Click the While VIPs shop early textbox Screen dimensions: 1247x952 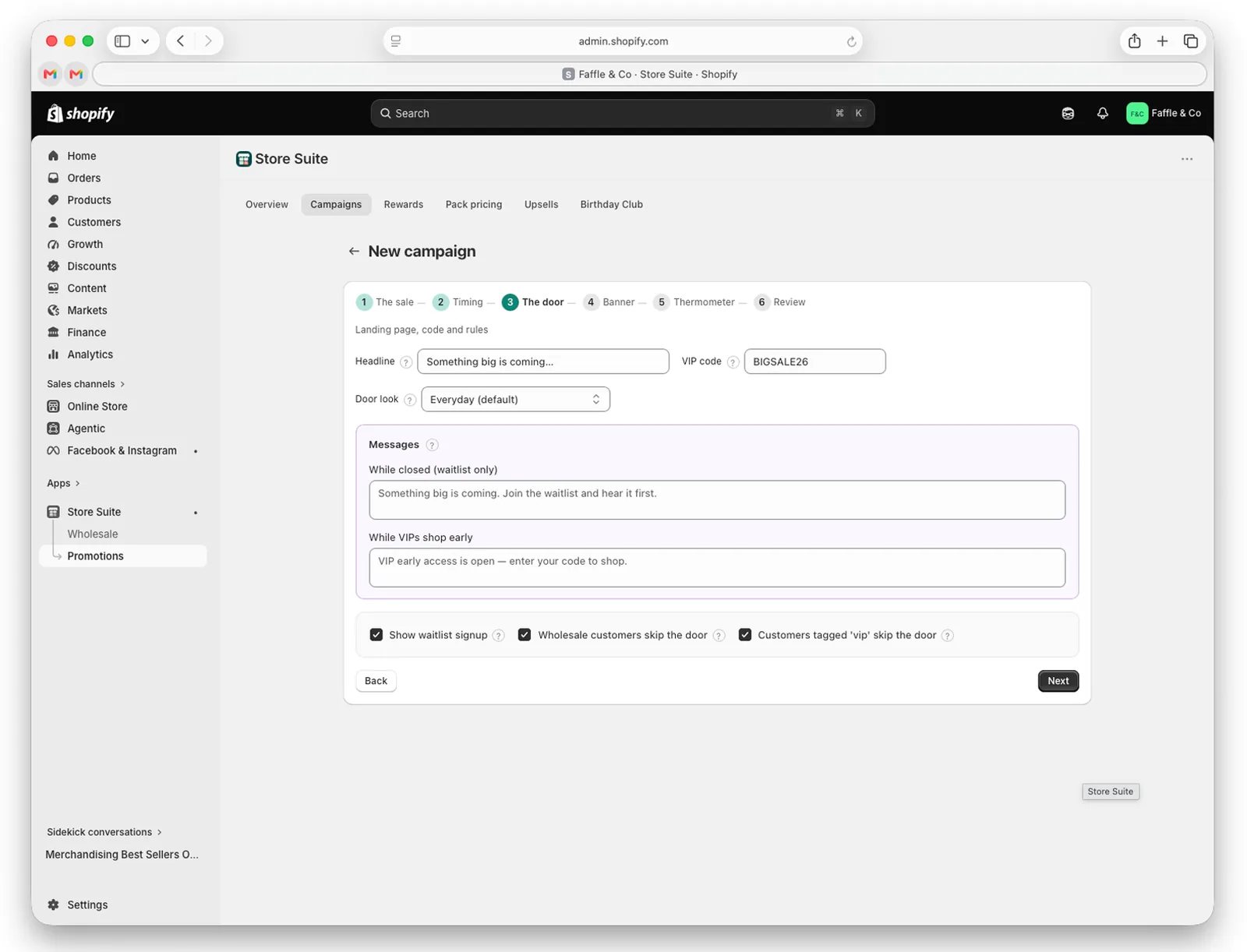tap(717, 568)
